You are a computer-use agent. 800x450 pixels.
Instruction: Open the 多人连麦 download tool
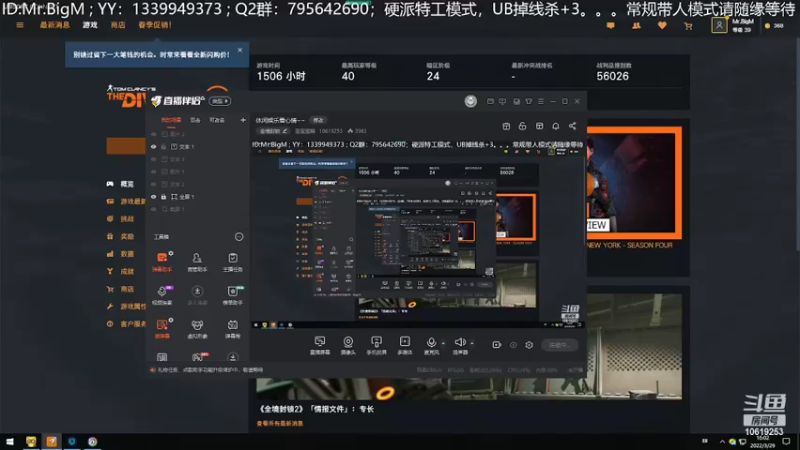[x=197, y=295]
